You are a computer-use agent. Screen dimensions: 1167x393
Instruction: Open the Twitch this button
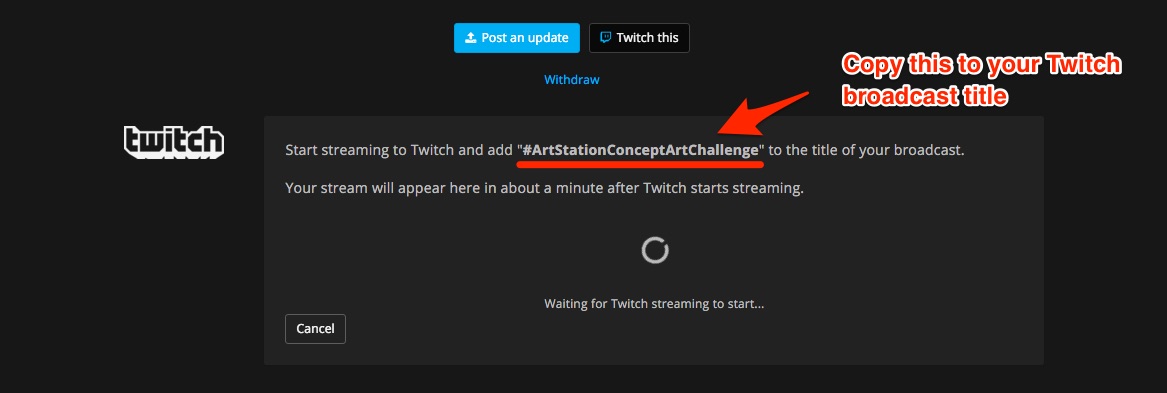click(639, 38)
